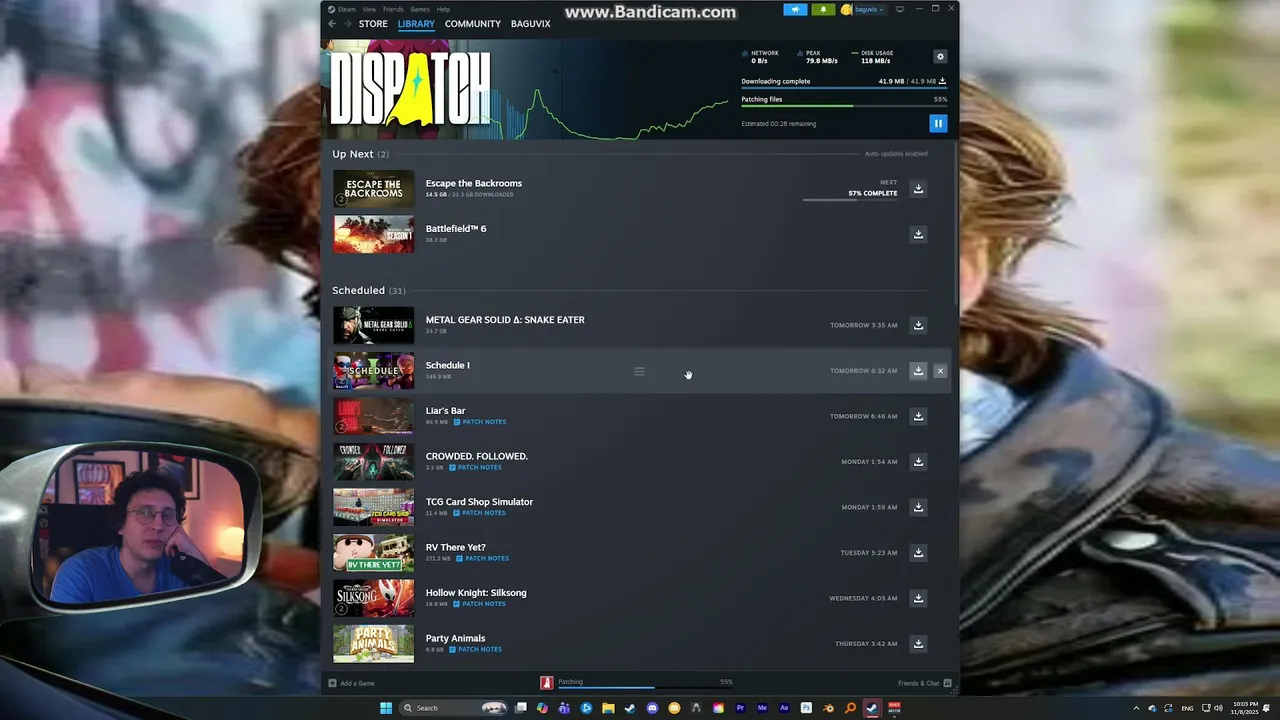
Task: Click the Metal Gear Solid thumbnail
Action: (373, 325)
